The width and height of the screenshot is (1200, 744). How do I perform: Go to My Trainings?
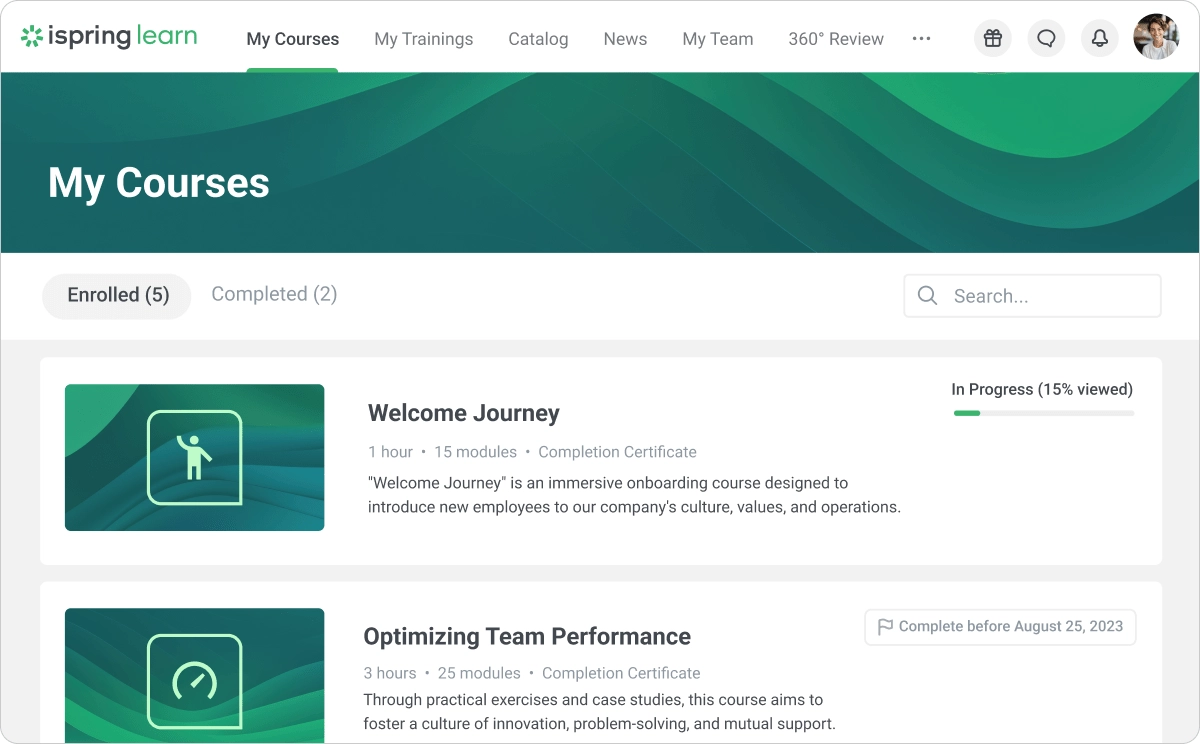coord(424,39)
